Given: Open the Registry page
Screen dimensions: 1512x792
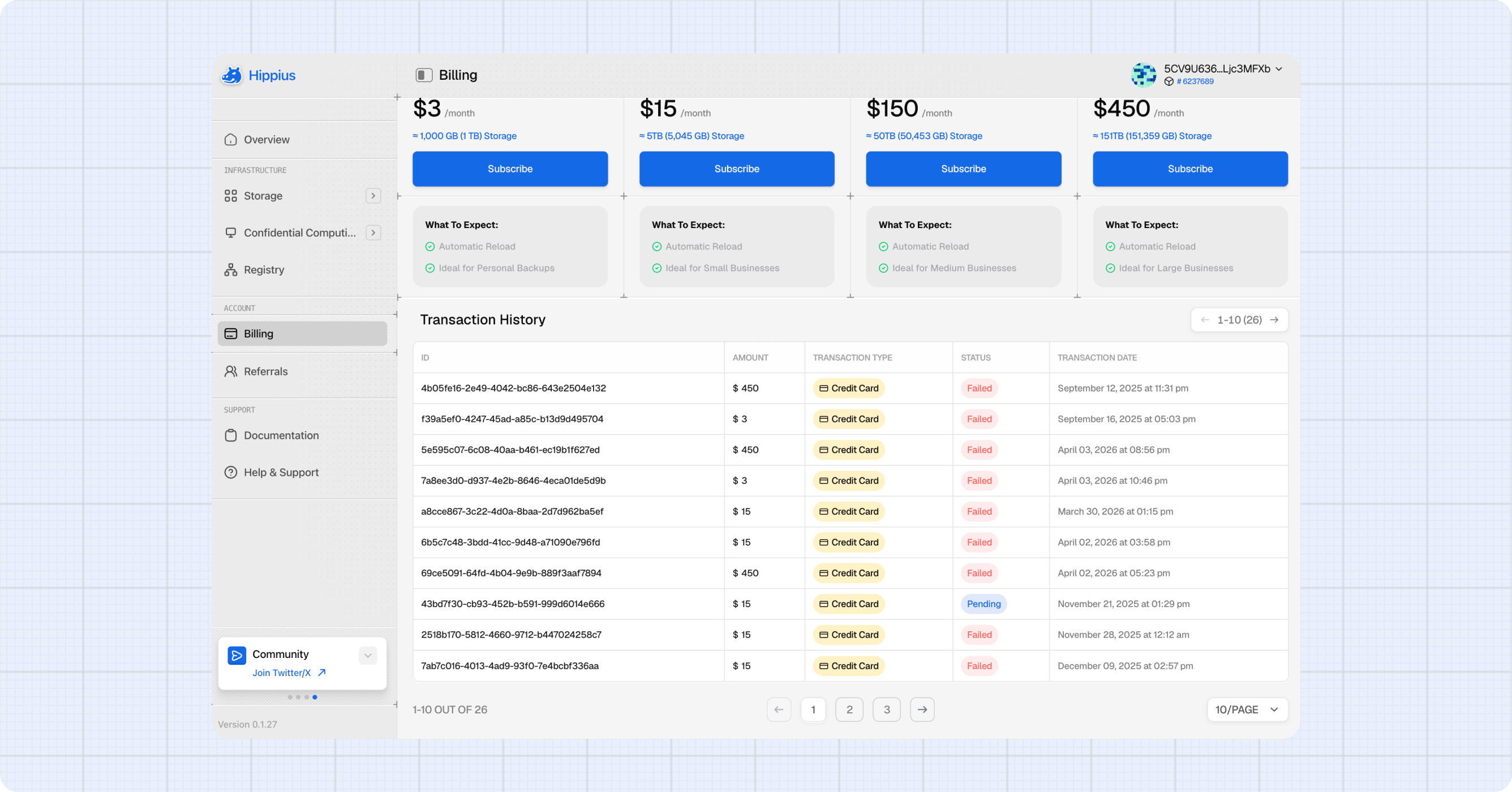Looking at the screenshot, I should pyautogui.click(x=303, y=270).
